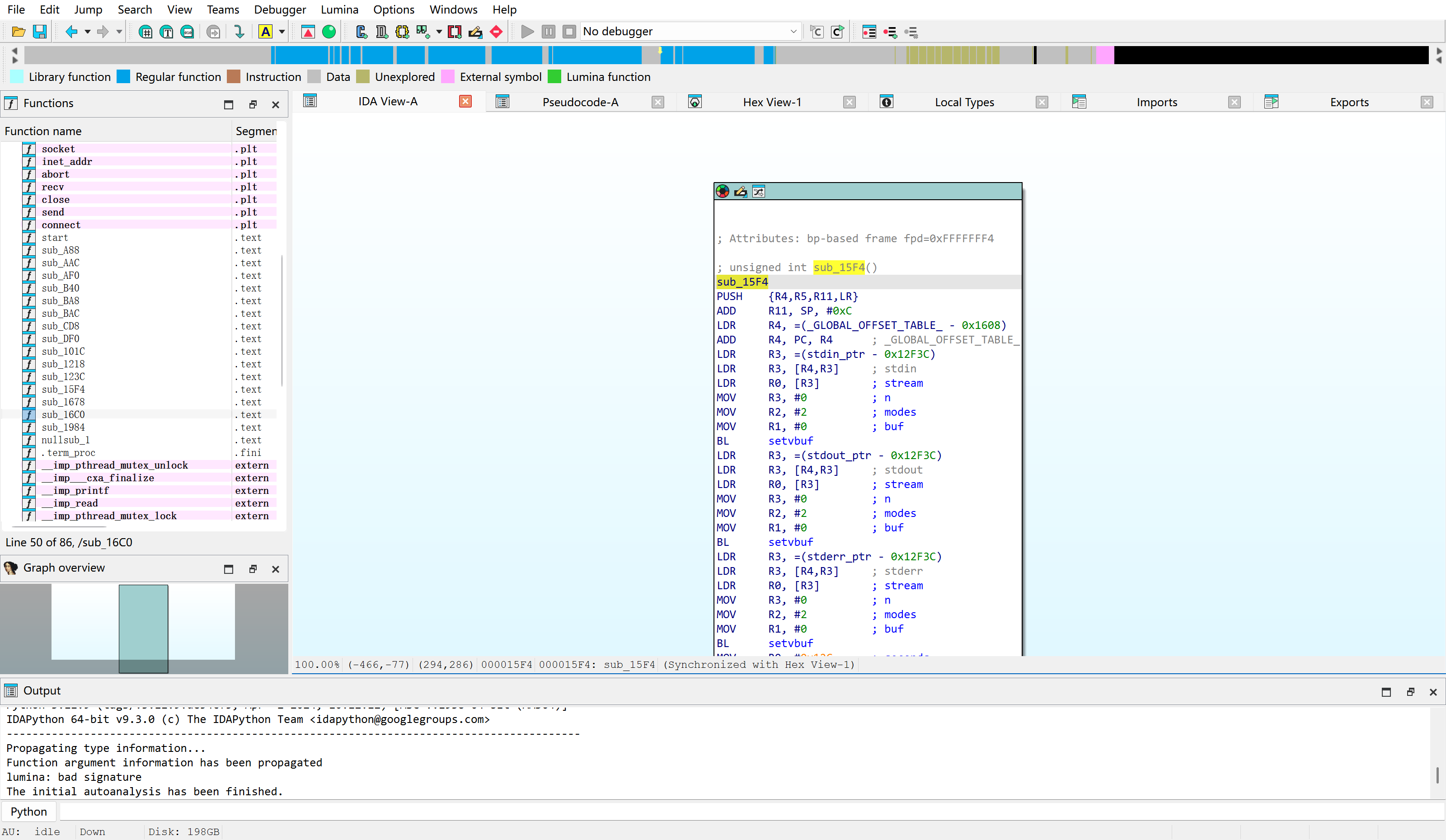This screenshot has height=840, width=1446.
Task: Click the graph node color palette icon
Action: click(x=723, y=192)
